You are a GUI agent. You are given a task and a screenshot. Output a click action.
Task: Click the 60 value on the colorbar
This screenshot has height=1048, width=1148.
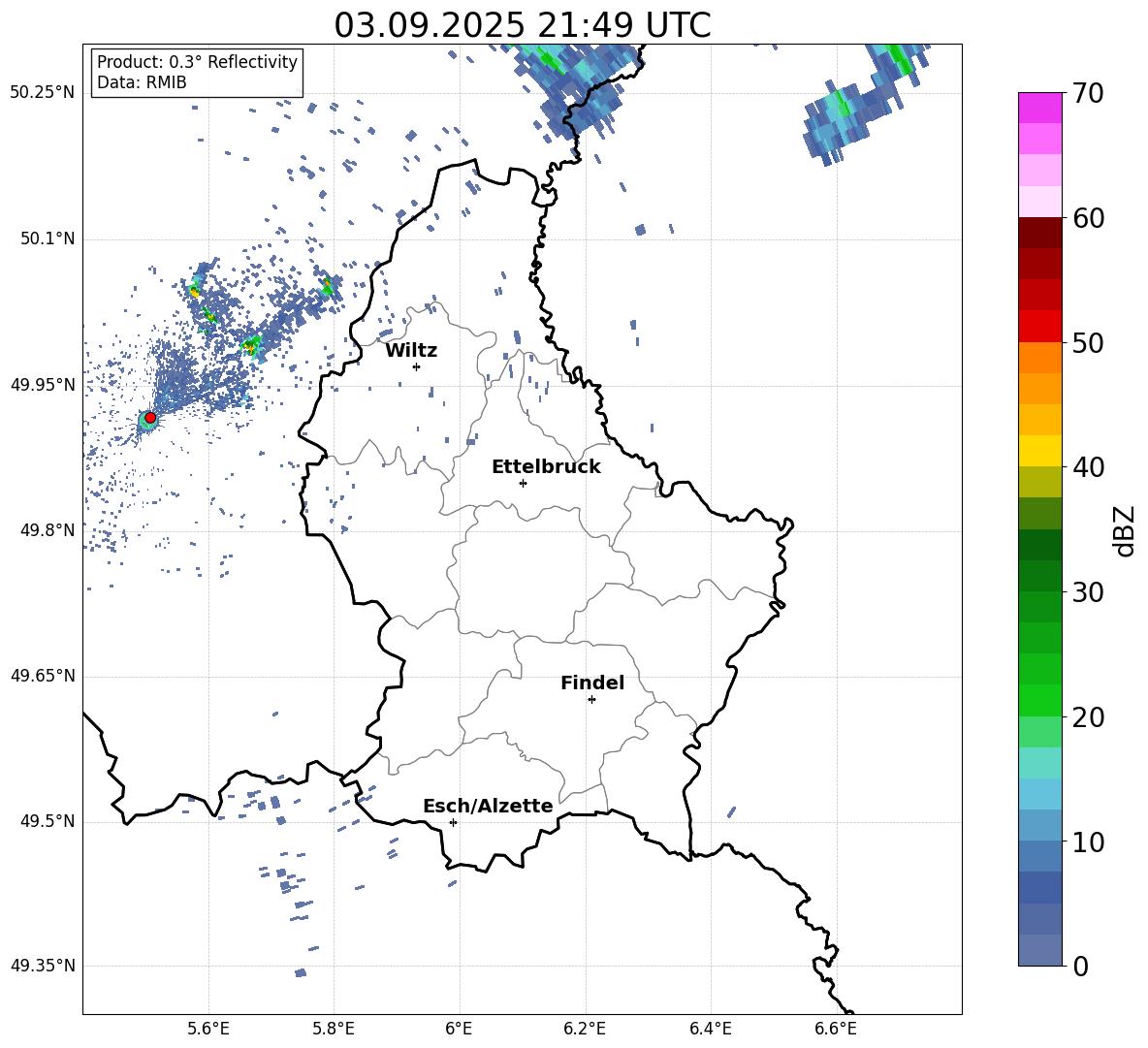(1088, 218)
